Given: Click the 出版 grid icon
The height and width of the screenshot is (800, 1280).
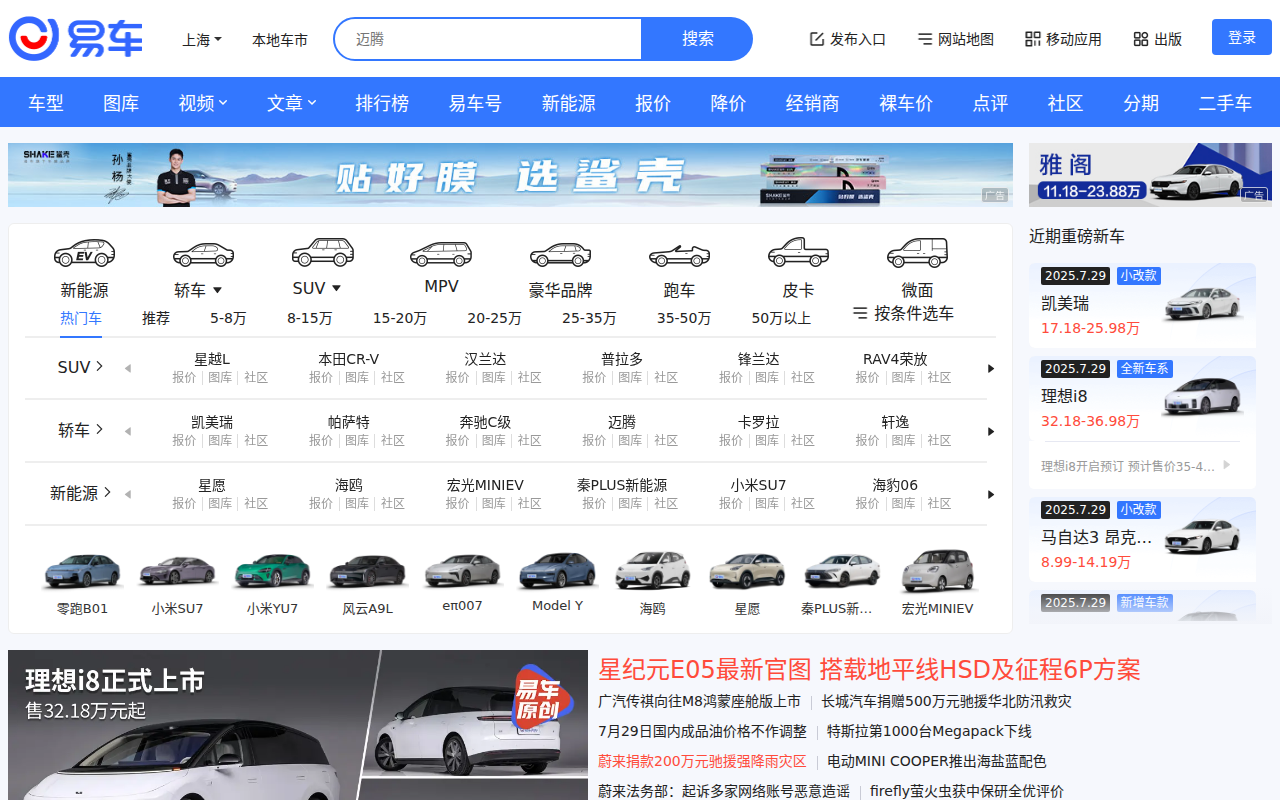Looking at the screenshot, I should tap(1141, 39).
